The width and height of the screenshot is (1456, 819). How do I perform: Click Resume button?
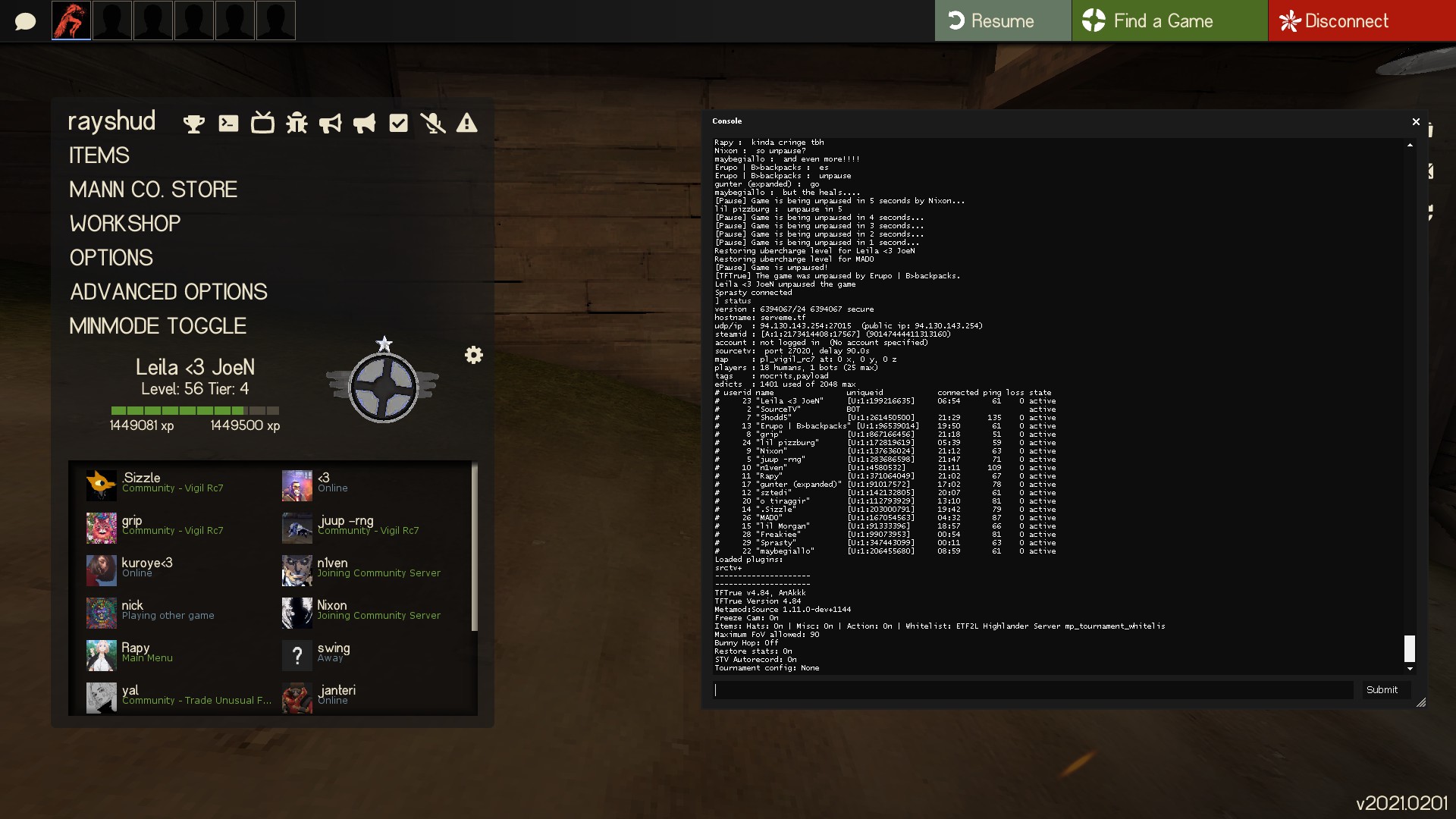tap(1003, 20)
